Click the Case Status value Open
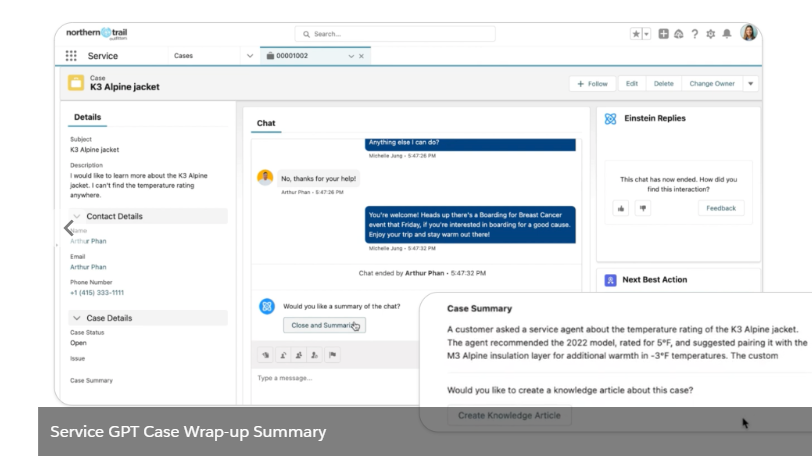Image resolution: width=812 pixels, height=469 pixels. pos(78,343)
